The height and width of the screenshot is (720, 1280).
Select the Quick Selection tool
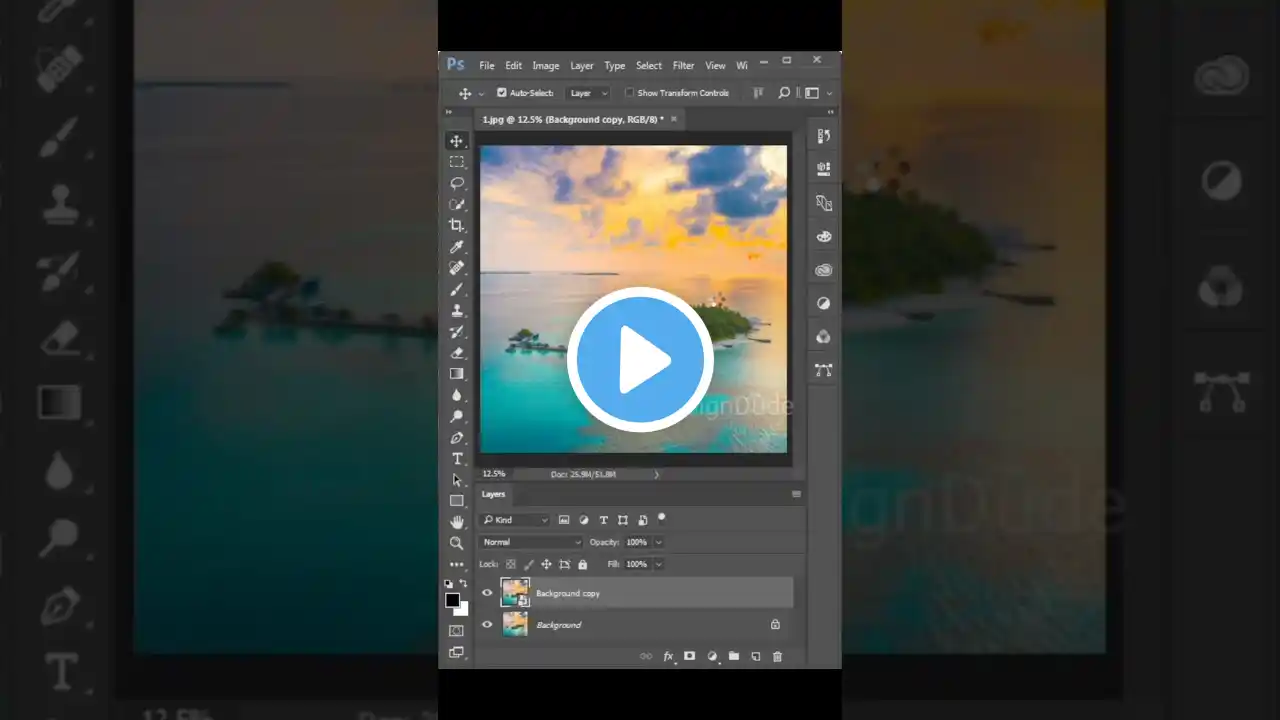tap(457, 204)
